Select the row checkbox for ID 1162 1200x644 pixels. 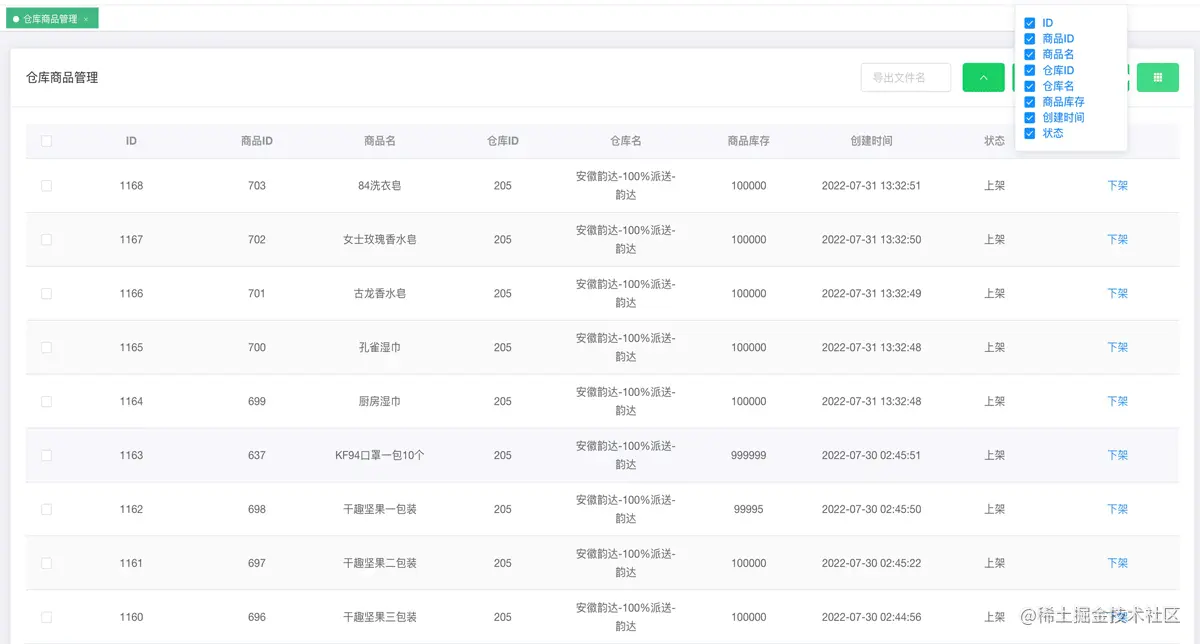(x=46, y=510)
